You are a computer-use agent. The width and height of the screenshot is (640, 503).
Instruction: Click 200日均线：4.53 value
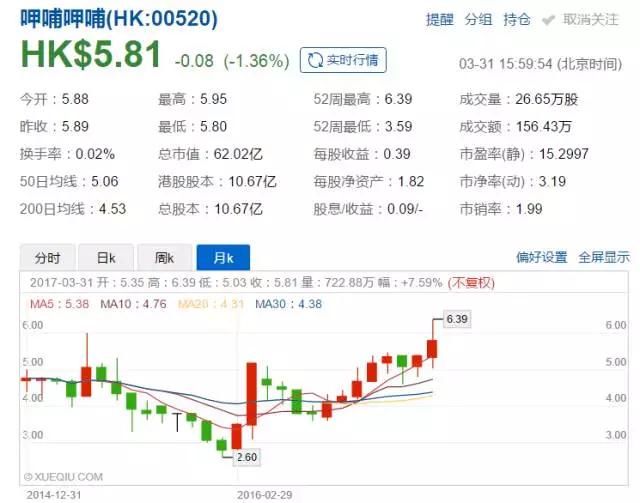click(x=73, y=209)
